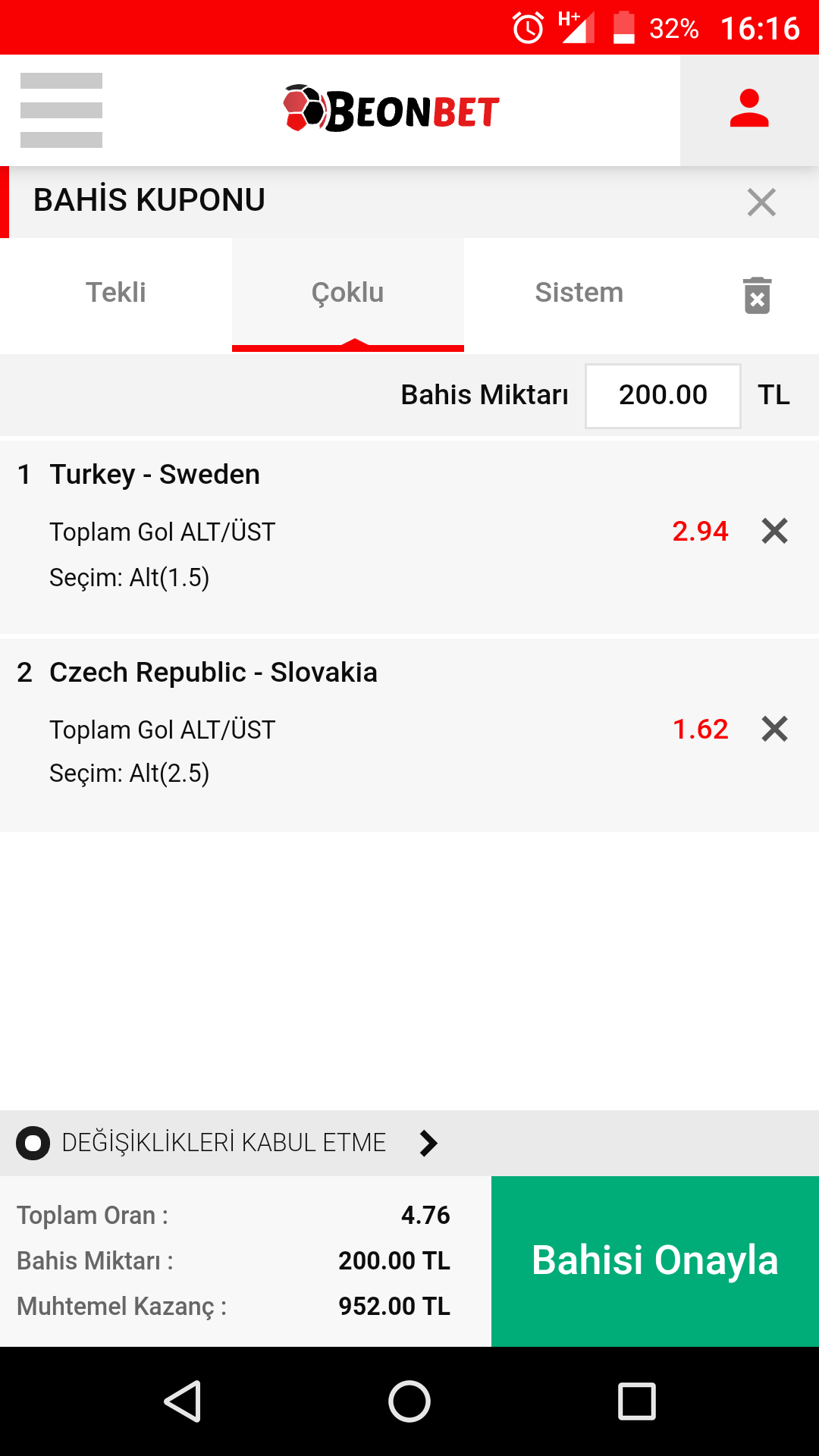The image size is (819, 1456).
Task: Tap the Beonbet logo
Action: point(391,109)
